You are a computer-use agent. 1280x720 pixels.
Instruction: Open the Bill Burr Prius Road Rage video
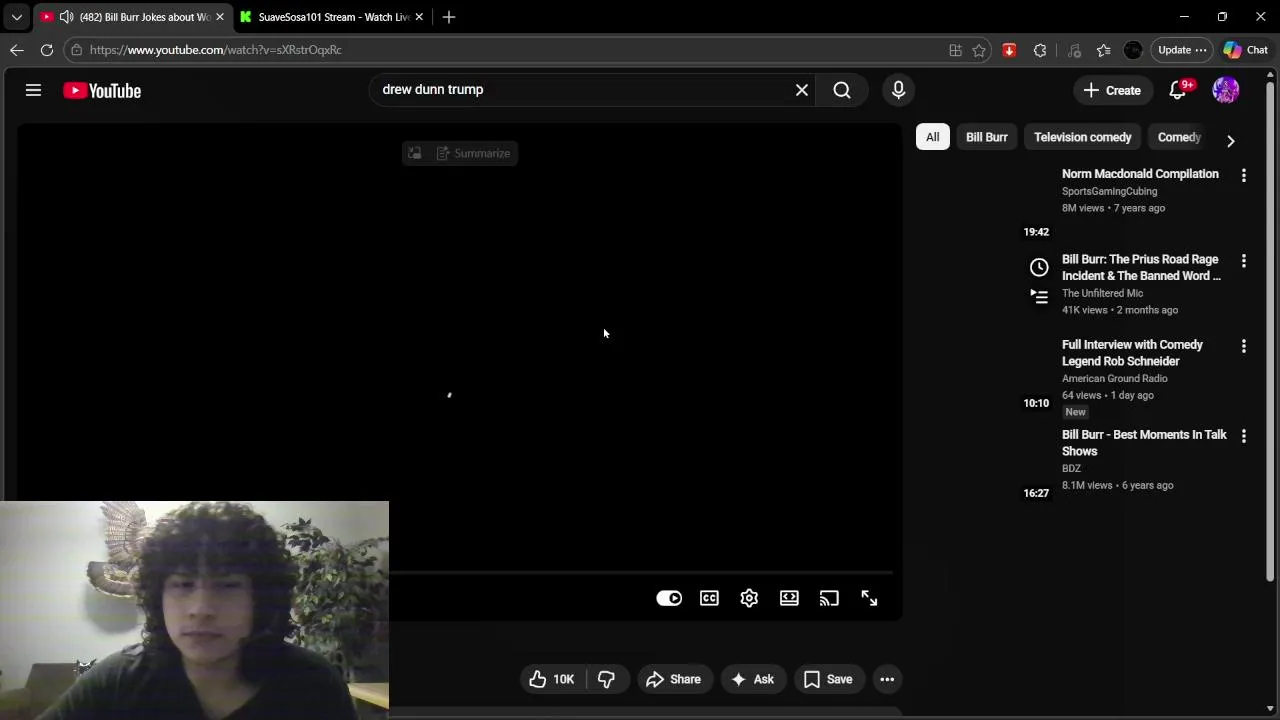[x=1141, y=267]
